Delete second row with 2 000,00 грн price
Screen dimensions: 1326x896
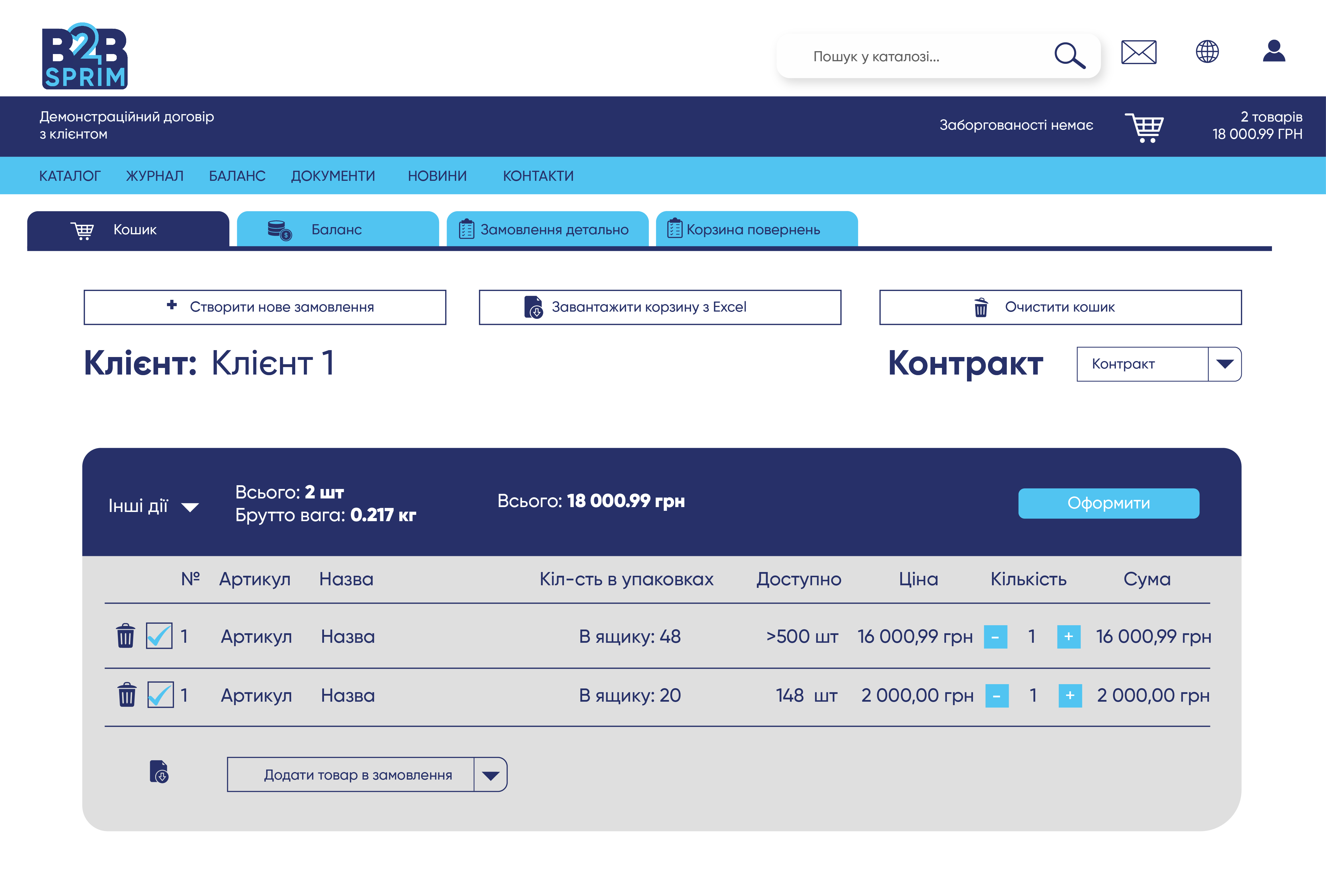127,694
